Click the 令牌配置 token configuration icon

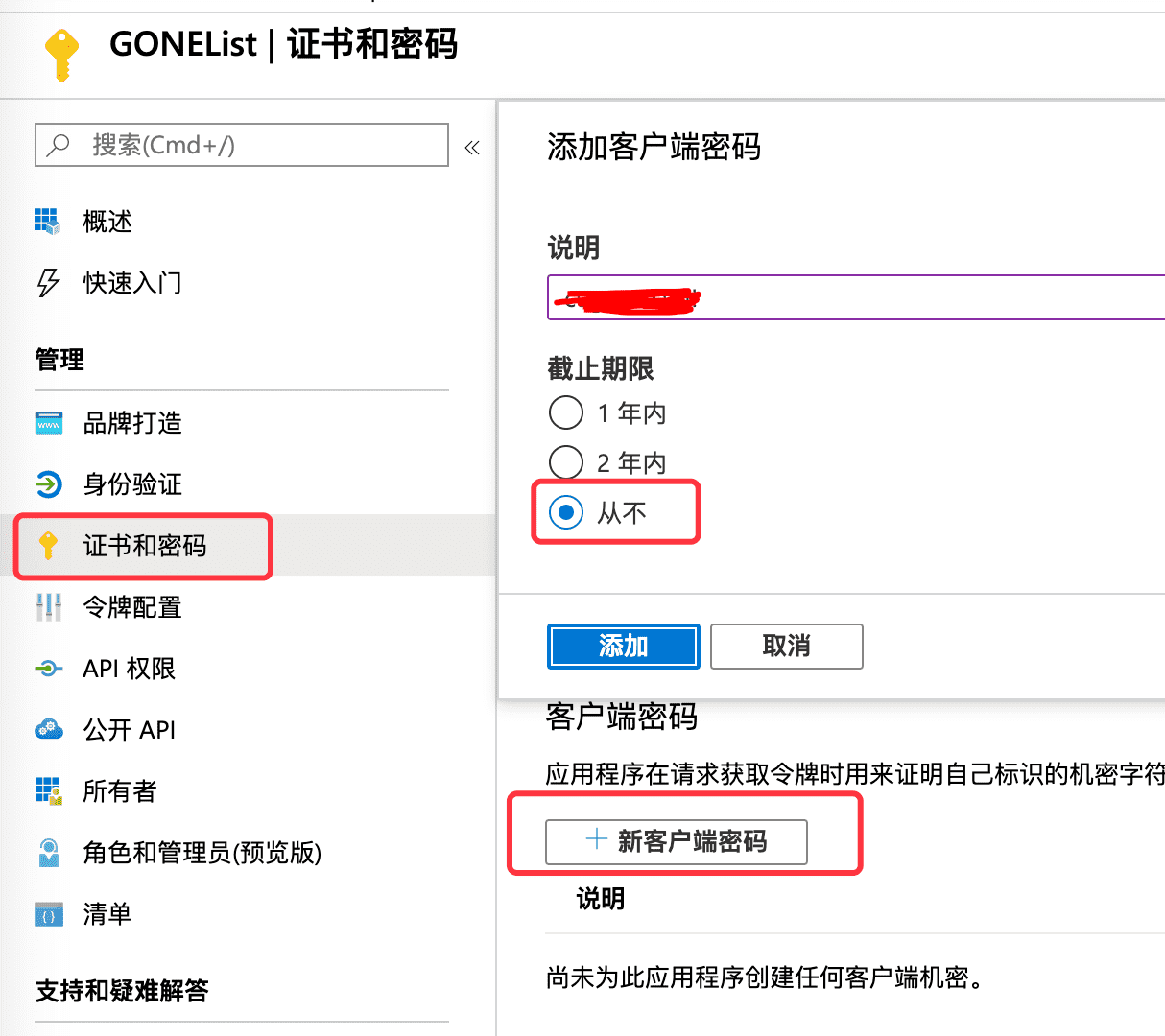pyautogui.click(x=49, y=607)
